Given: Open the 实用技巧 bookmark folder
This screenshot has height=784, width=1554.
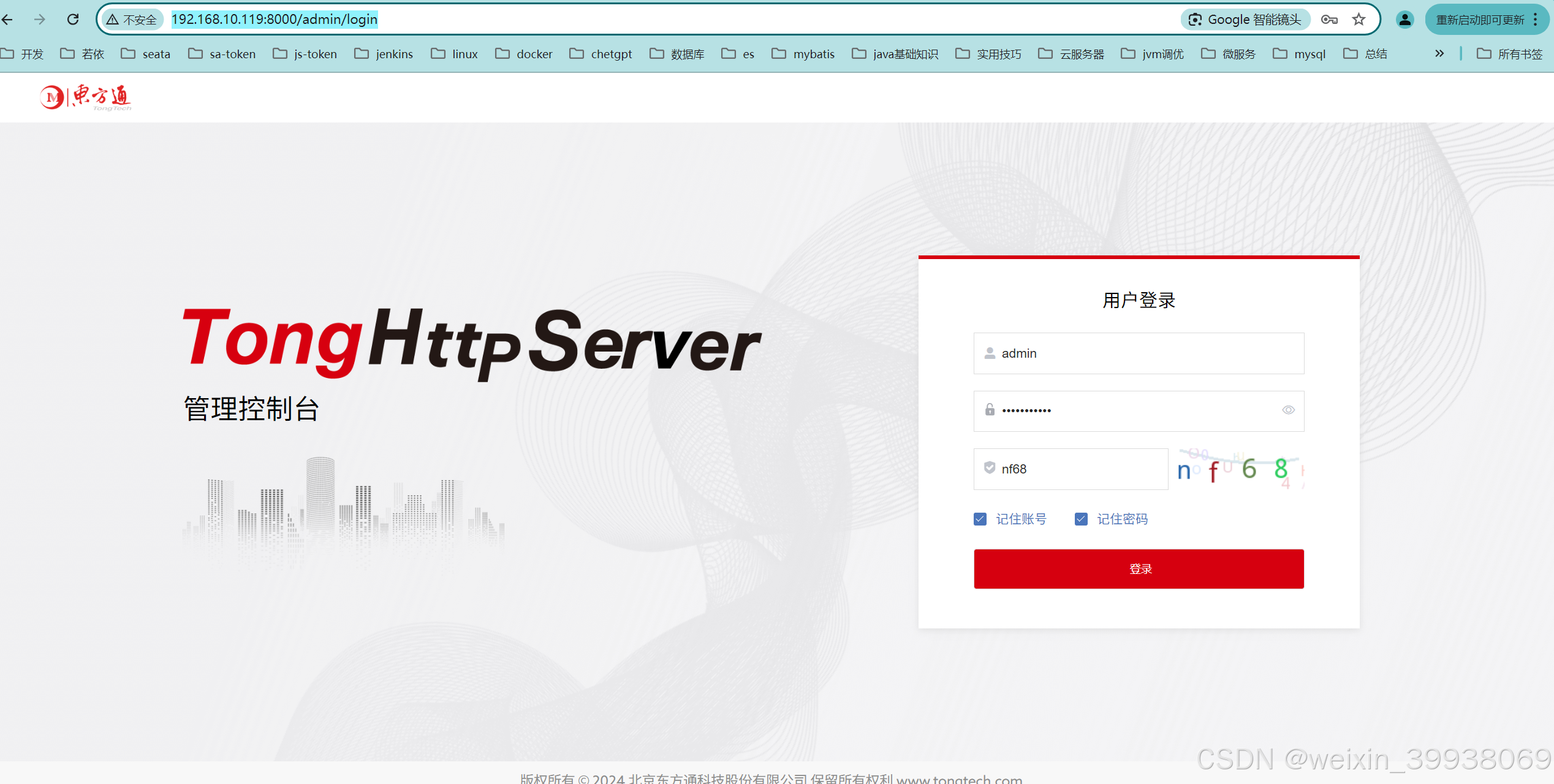Looking at the screenshot, I should (988, 54).
